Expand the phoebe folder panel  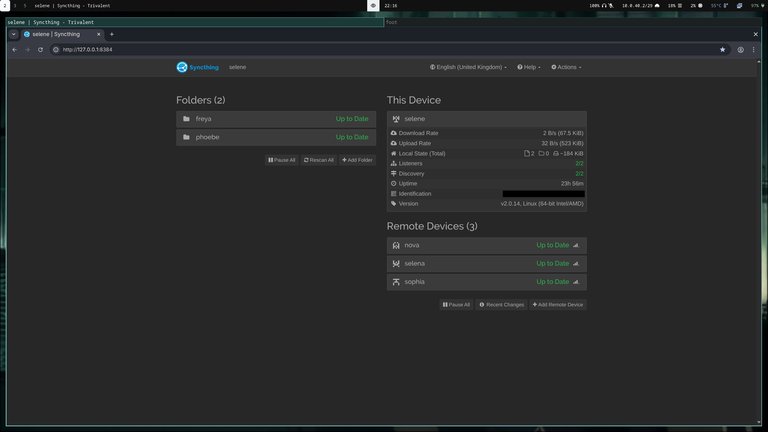[276, 137]
